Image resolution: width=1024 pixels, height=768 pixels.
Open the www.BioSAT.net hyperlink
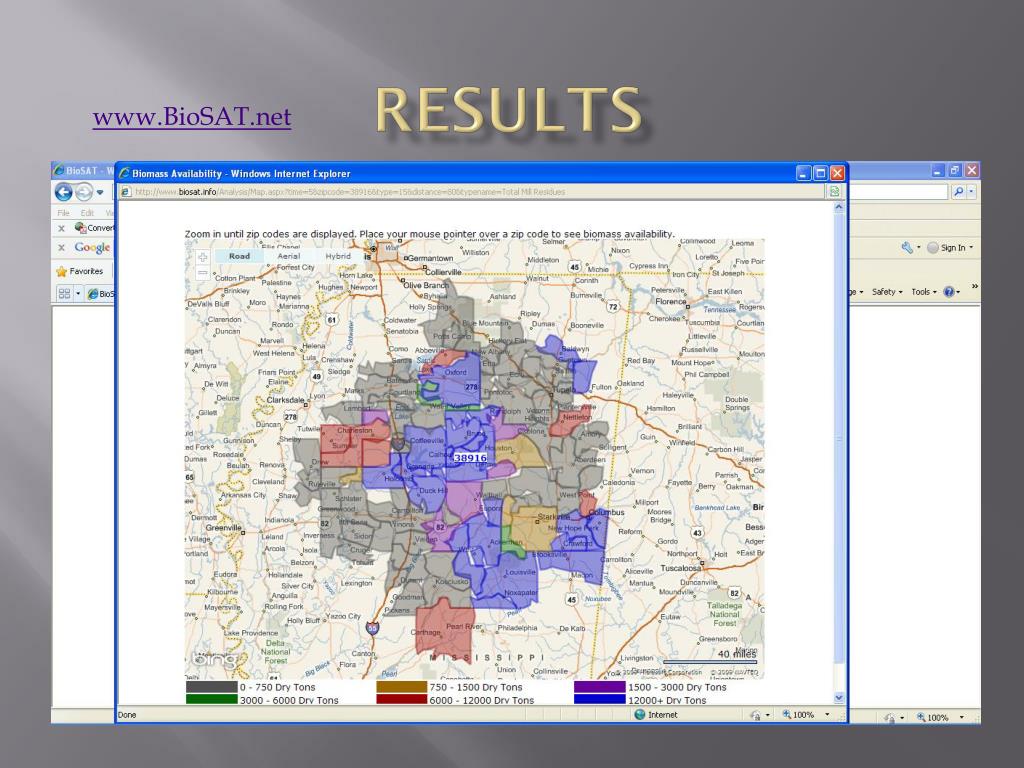click(x=192, y=117)
